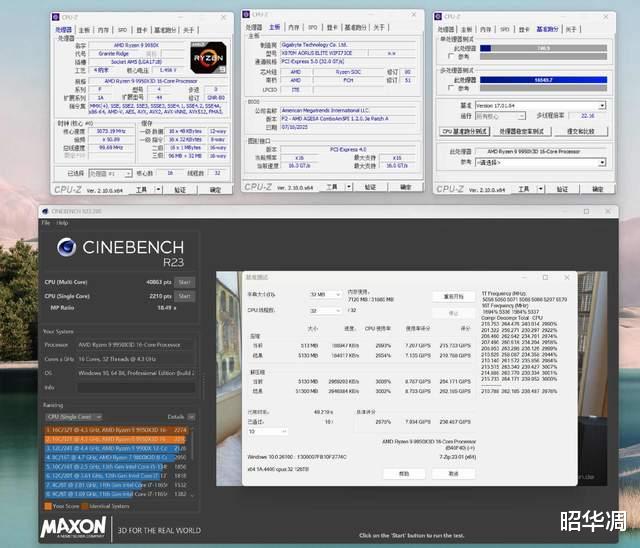
Task: Click the MAXON logo in Cinebench
Action: pos(73,527)
